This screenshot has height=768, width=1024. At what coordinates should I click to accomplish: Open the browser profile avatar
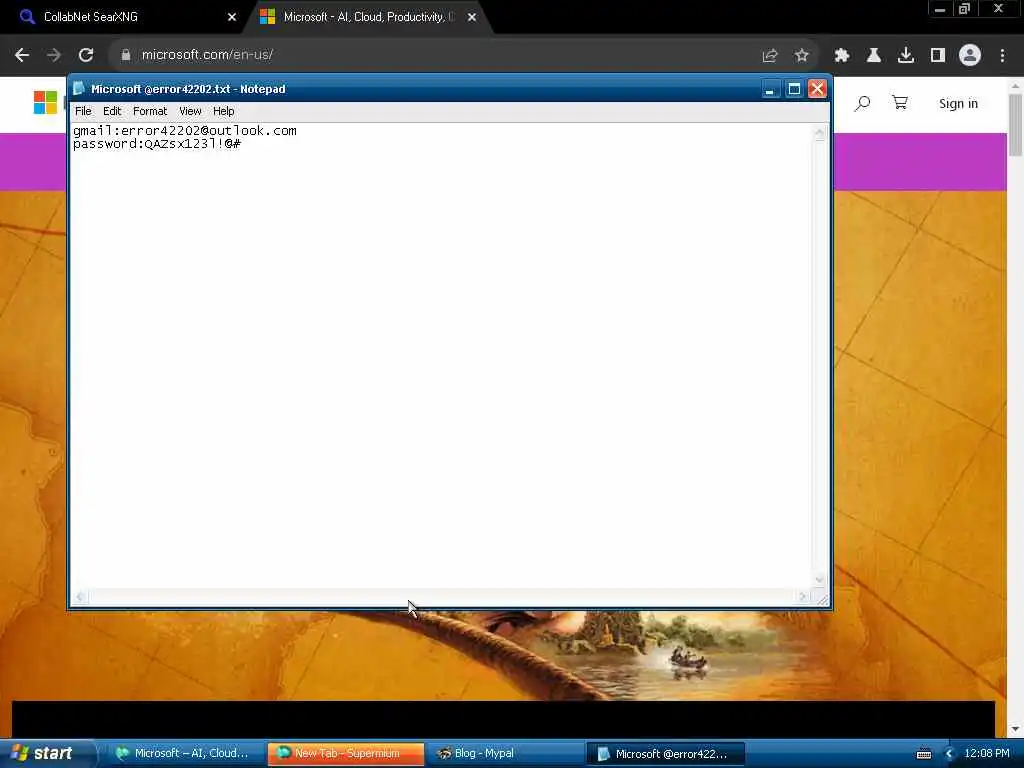970,56
